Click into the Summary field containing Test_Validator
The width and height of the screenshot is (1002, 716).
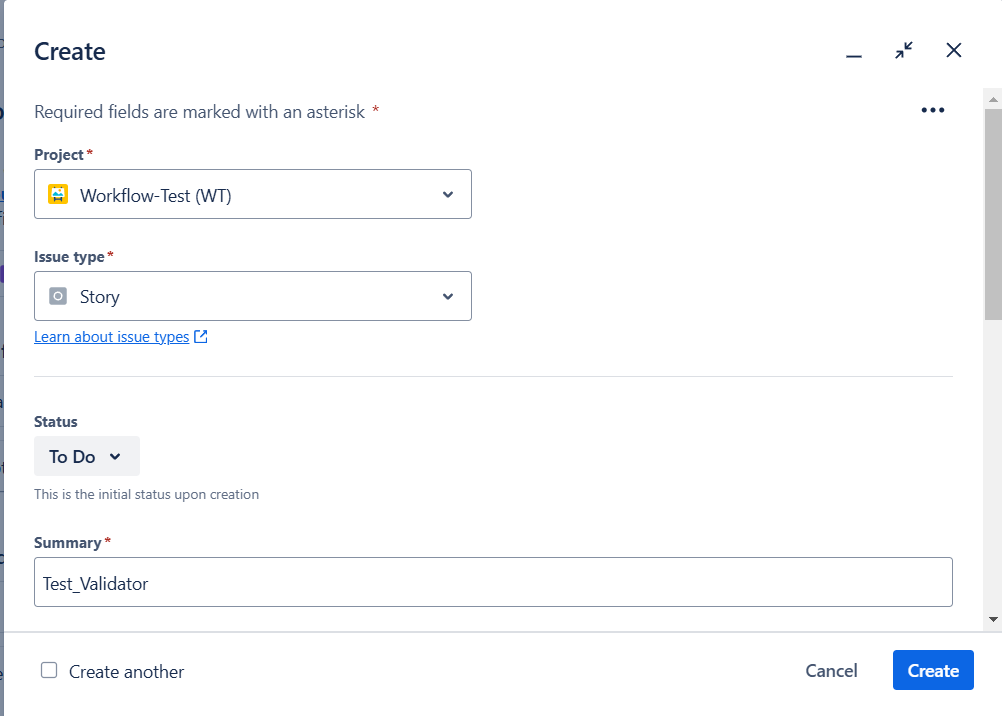click(492, 583)
